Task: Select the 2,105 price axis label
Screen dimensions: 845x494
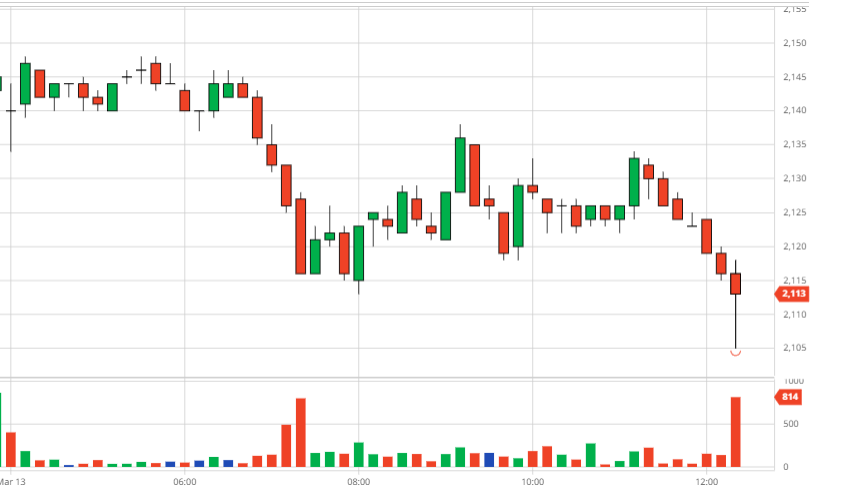Action: [x=794, y=348]
